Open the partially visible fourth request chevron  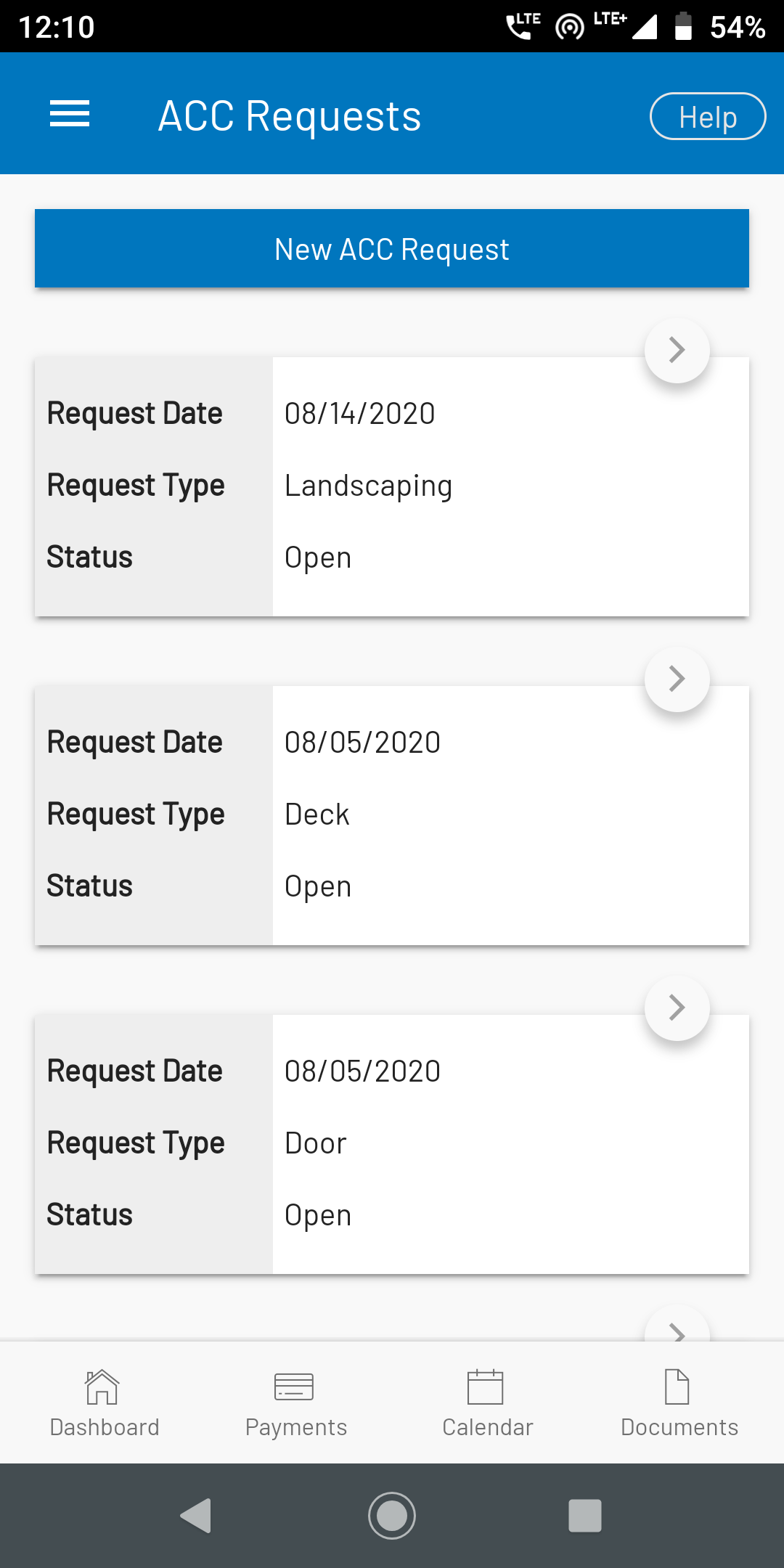tap(677, 1326)
